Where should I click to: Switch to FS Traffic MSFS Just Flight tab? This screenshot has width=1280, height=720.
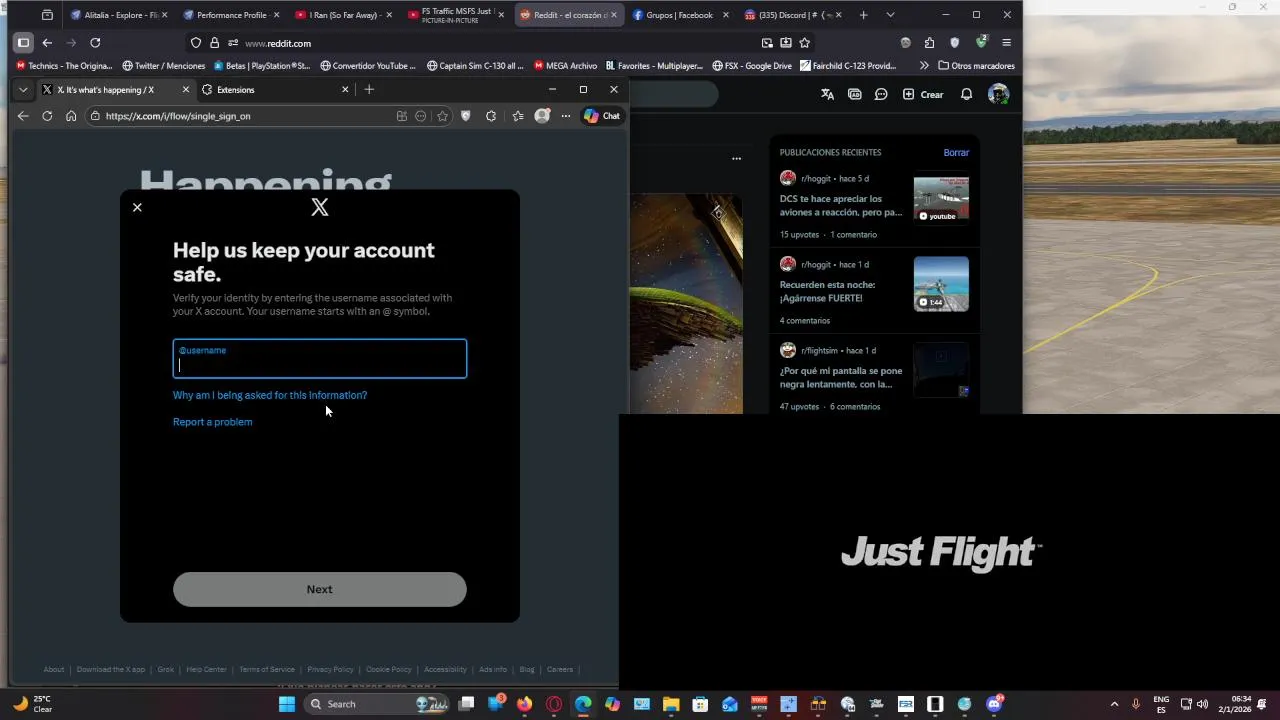point(456,15)
